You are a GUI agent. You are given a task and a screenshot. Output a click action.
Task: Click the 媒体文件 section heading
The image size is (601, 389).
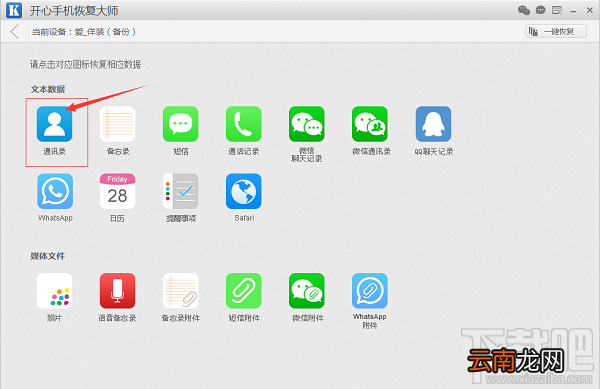pos(48,256)
